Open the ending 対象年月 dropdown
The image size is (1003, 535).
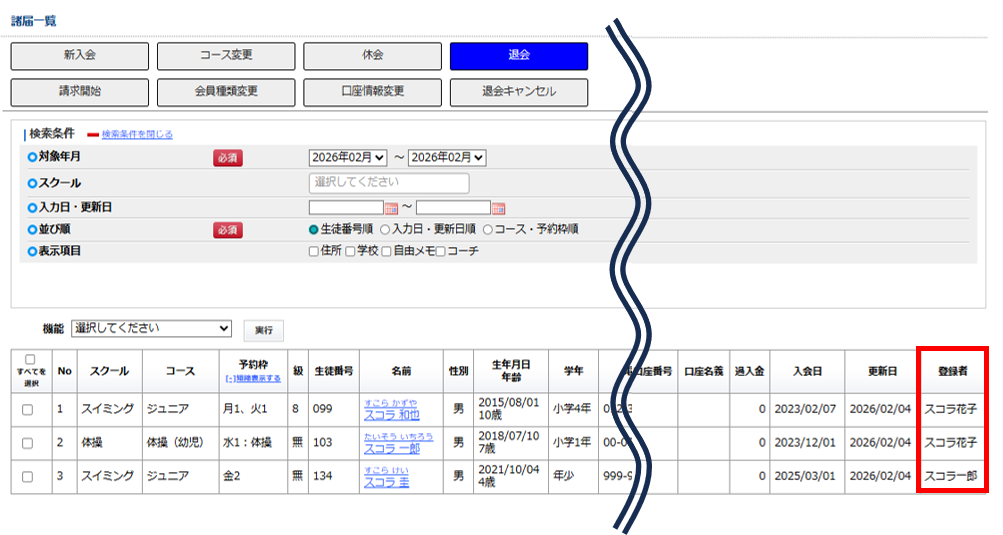pyautogui.click(x=446, y=158)
